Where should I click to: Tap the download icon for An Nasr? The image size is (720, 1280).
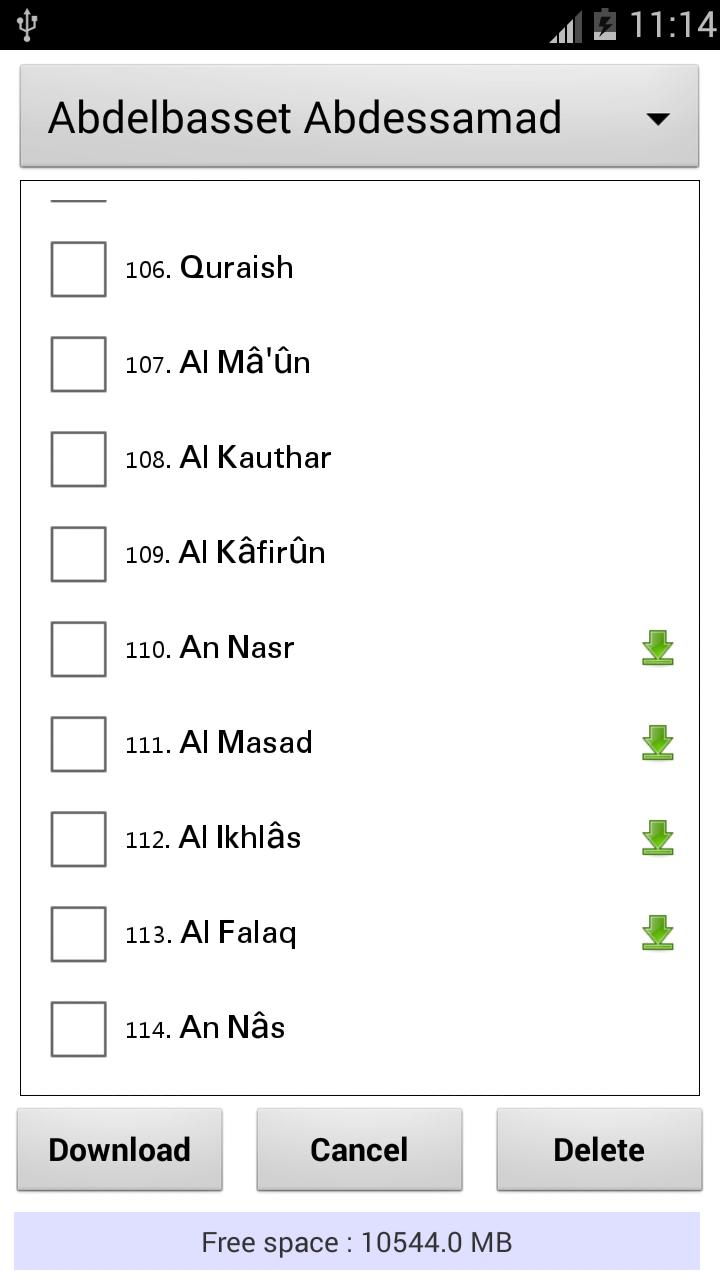pos(657,648)
